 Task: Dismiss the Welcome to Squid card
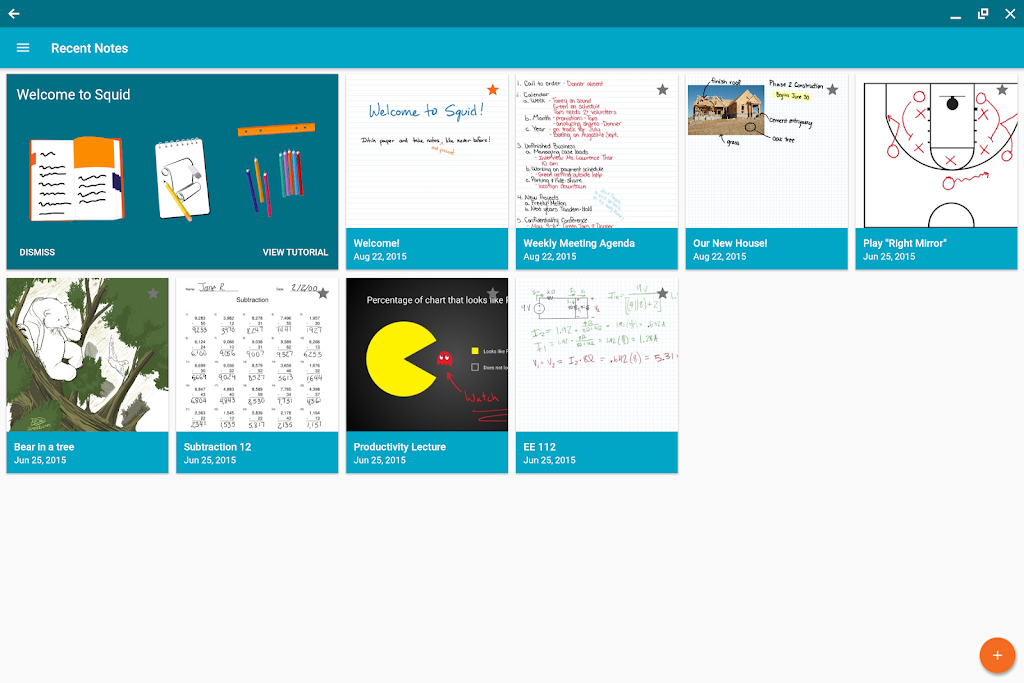tap(37, 252)
